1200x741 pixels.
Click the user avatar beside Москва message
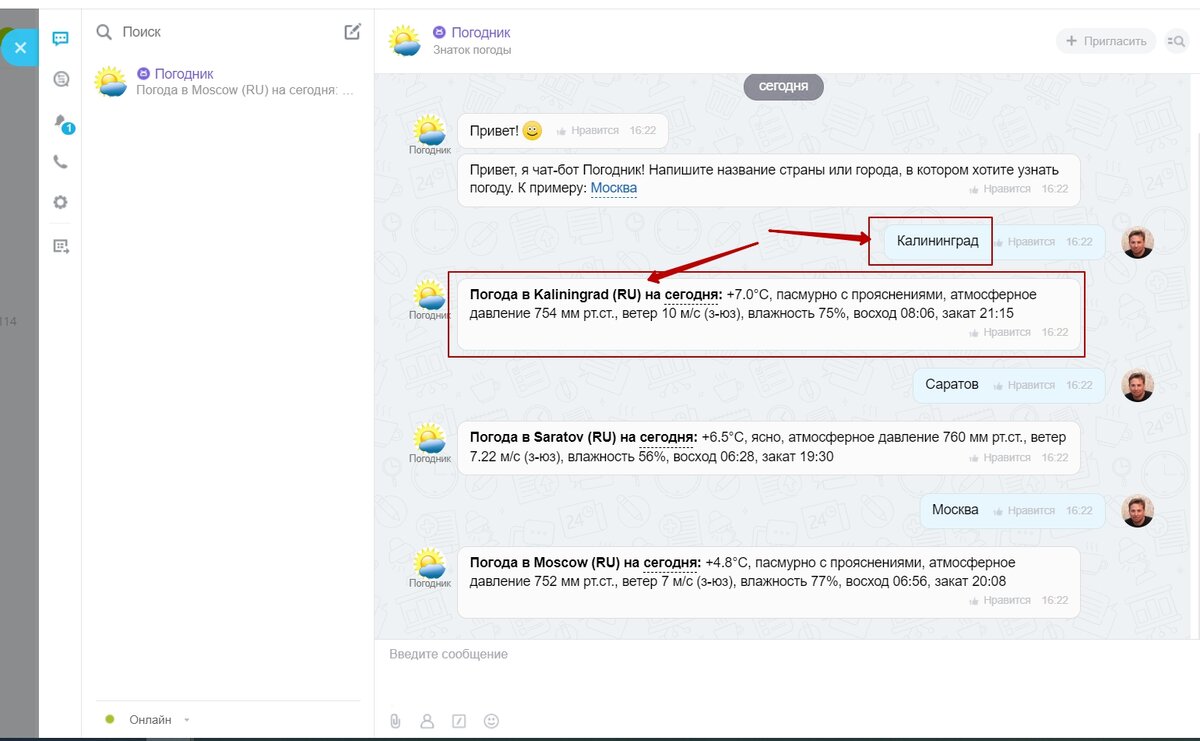tap(1137, 511)
